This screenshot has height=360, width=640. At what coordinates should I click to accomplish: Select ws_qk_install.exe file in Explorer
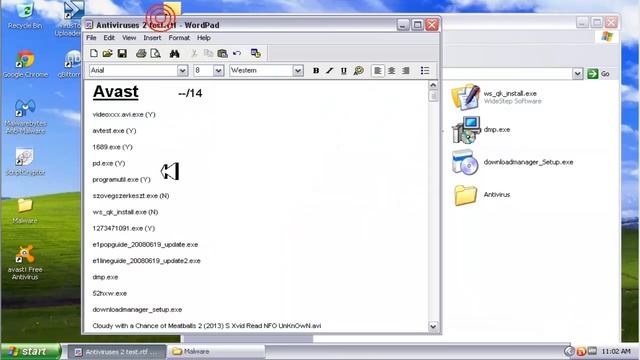[x=497, y=97]
